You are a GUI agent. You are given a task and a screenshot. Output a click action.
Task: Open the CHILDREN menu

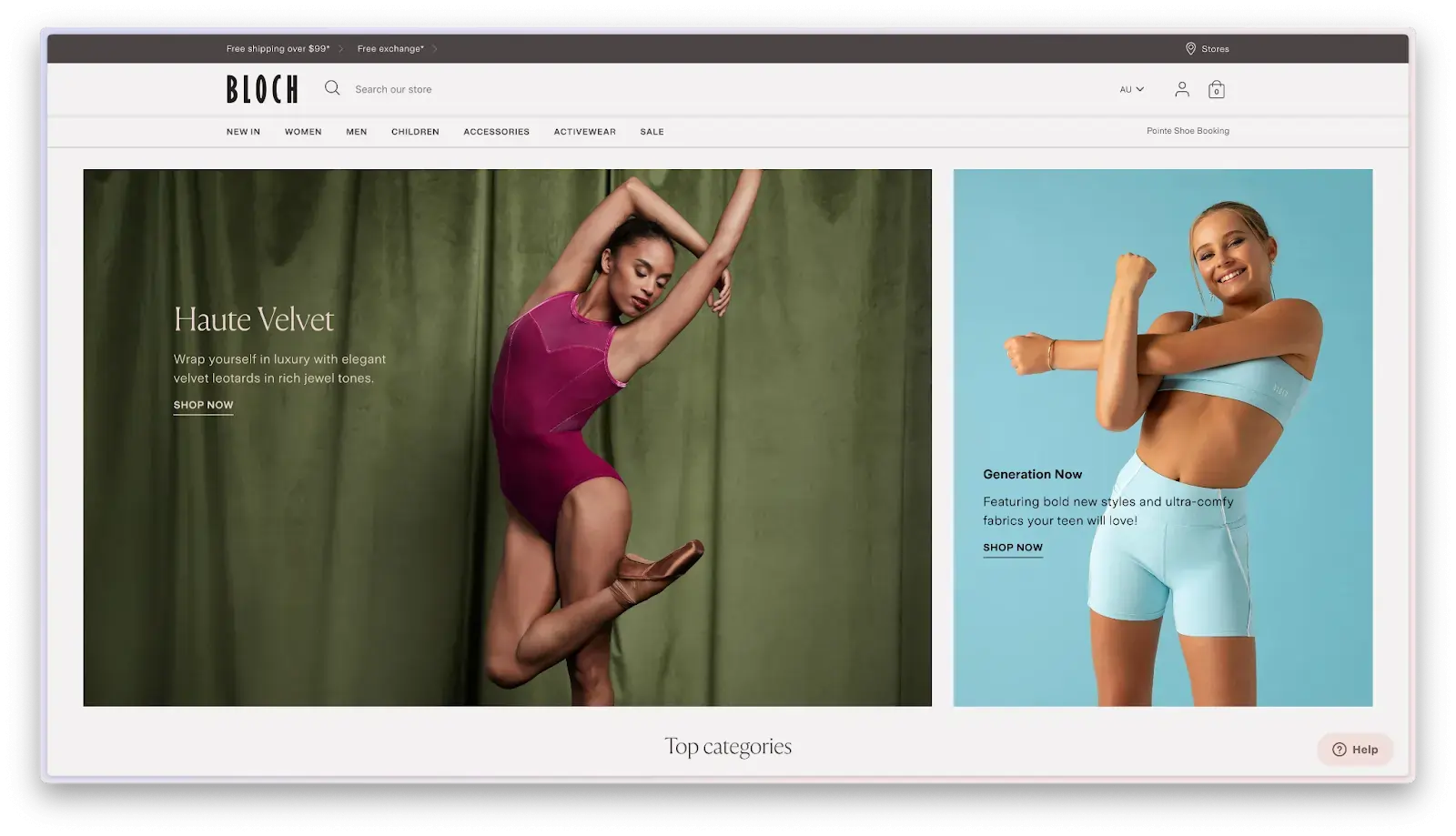tap(415, 132)
